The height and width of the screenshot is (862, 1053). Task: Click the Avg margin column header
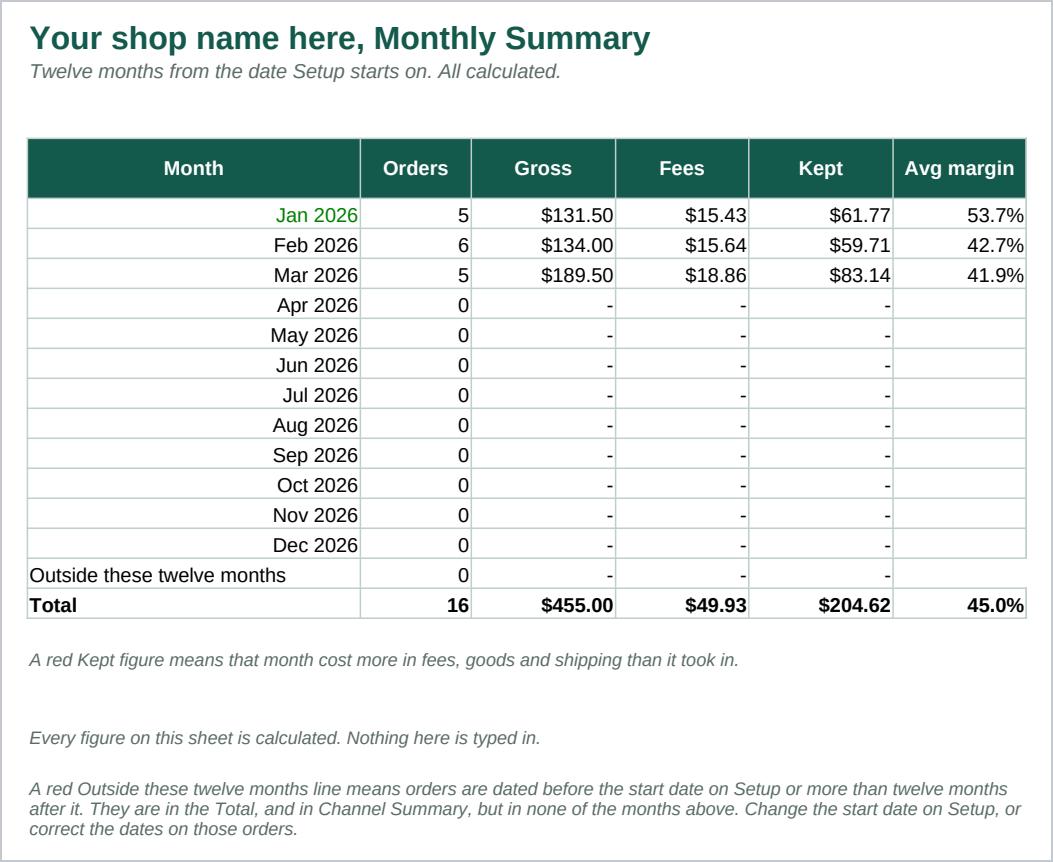coord(960,169)
